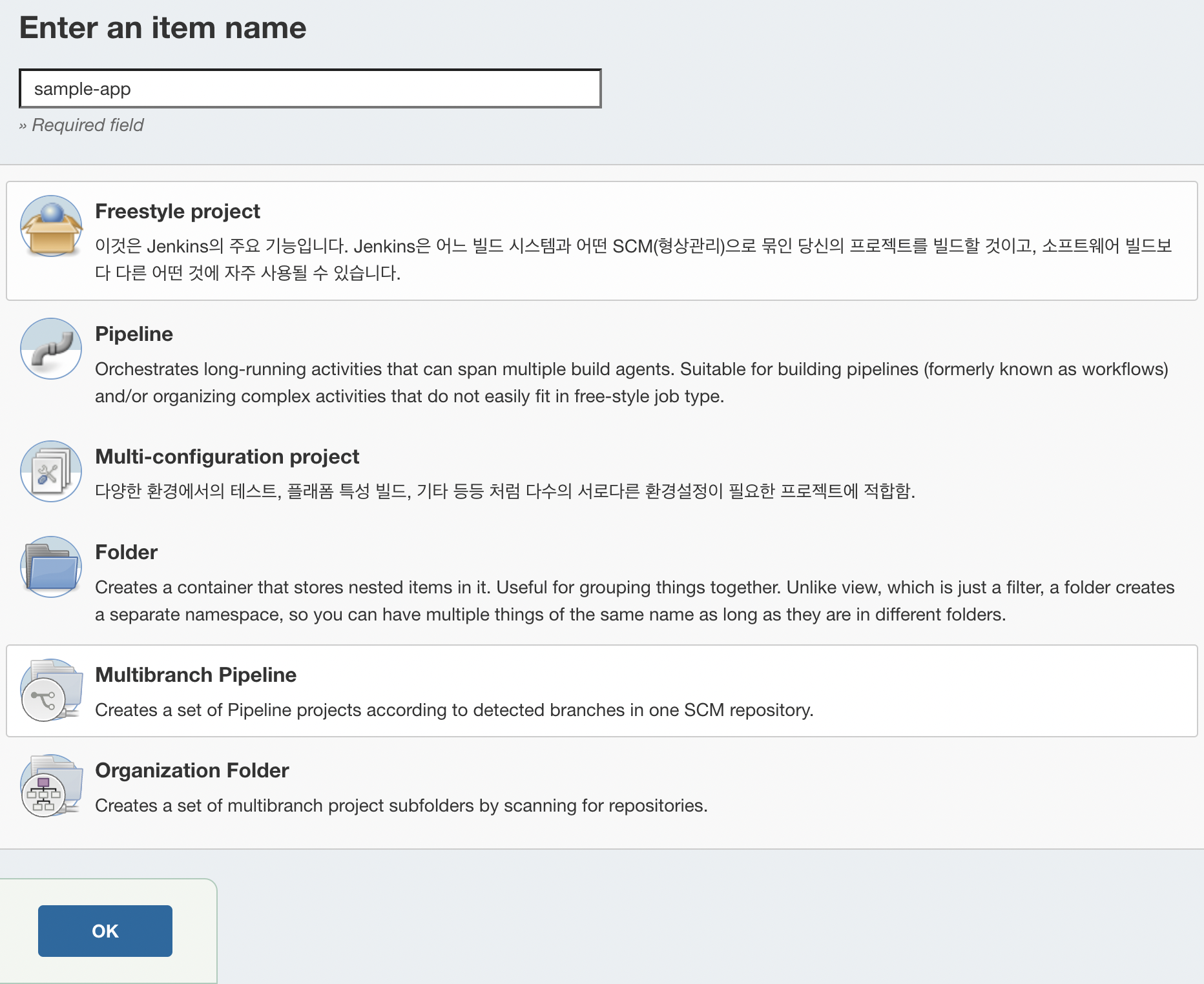
Task: Focus the item name field containing sample-app
Action: [310, 88]
